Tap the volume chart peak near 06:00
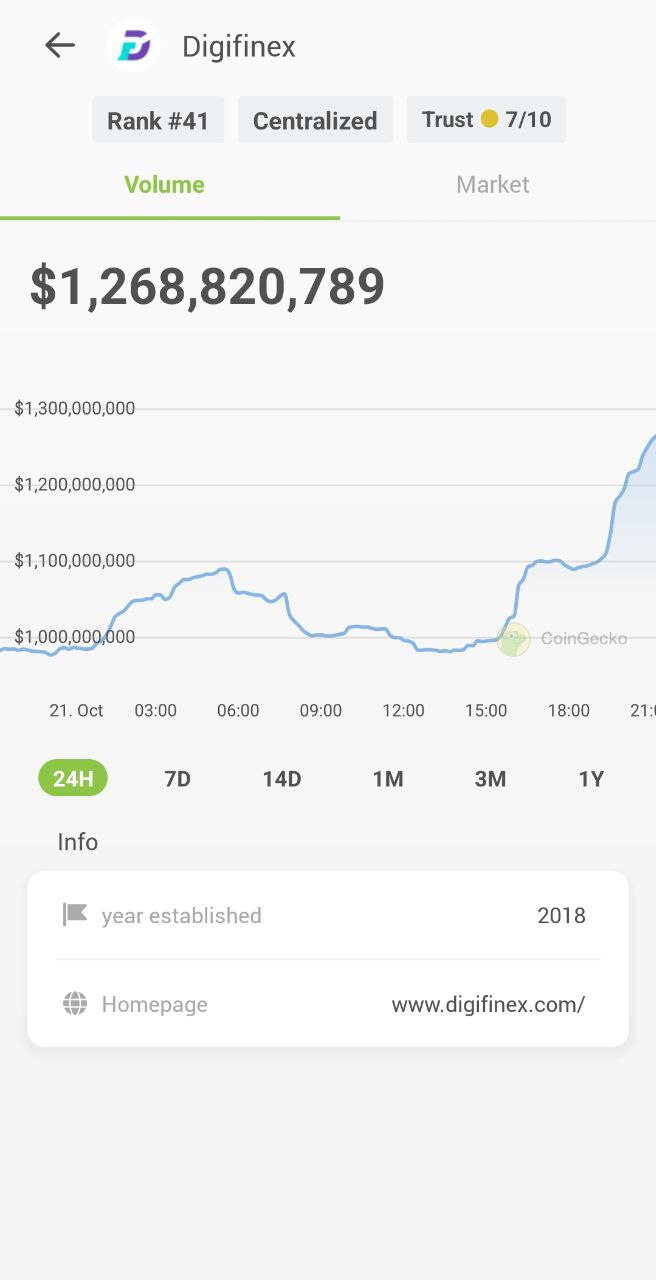The height and width of the screenshot is (1280, 656). [224, 569]
